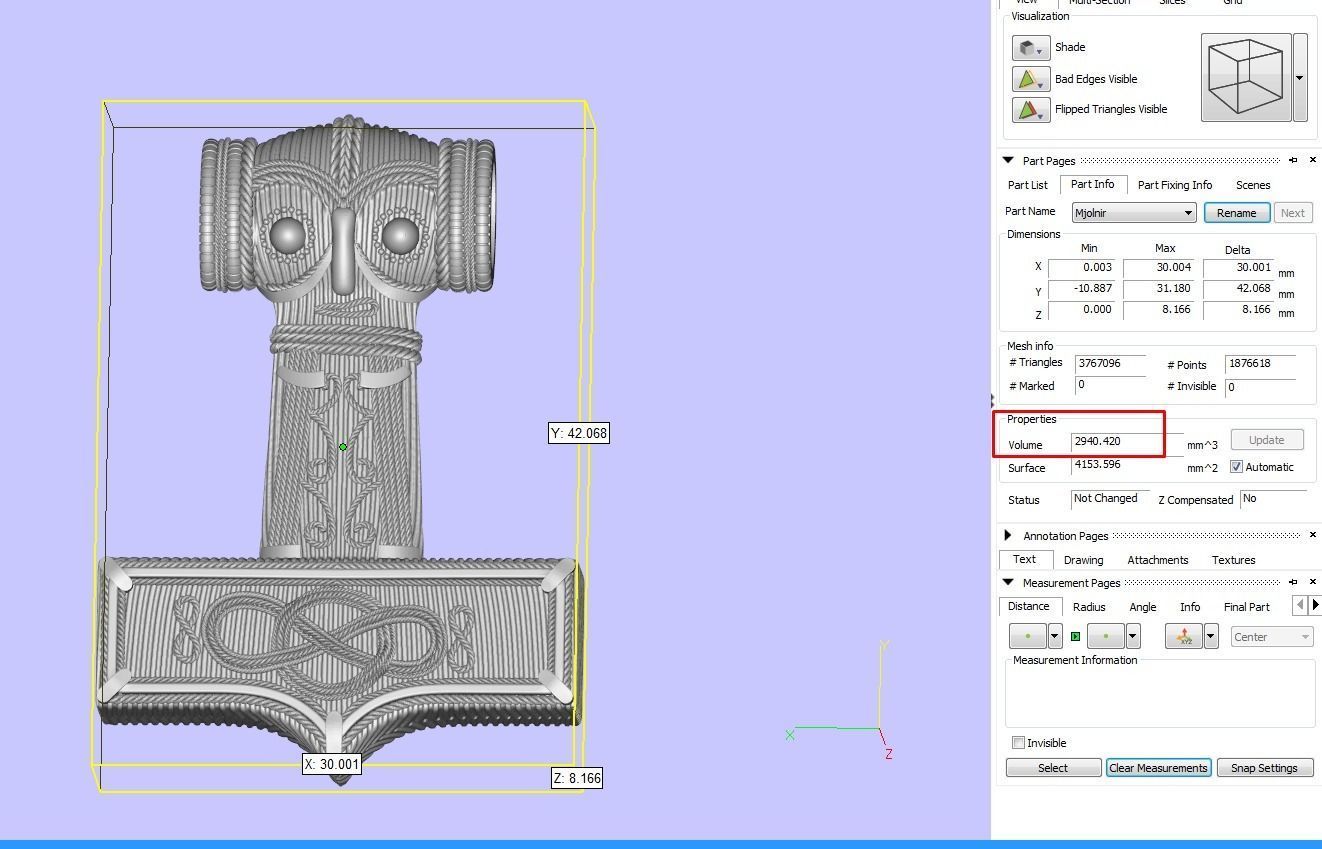Open the Part Fixing Info tab
Image resolution: width=1322 pixels, height=849 pixels.
[x=1175, y=185]
